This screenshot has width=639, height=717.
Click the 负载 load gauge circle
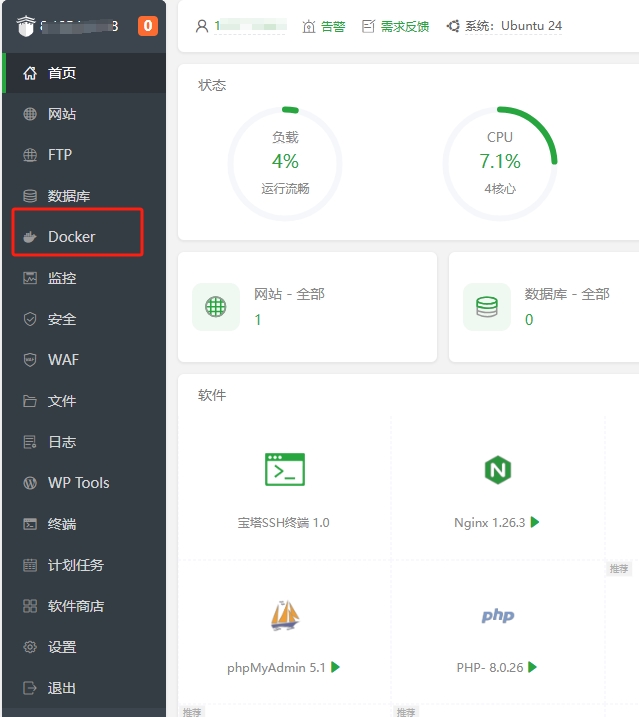pos(285,163)
